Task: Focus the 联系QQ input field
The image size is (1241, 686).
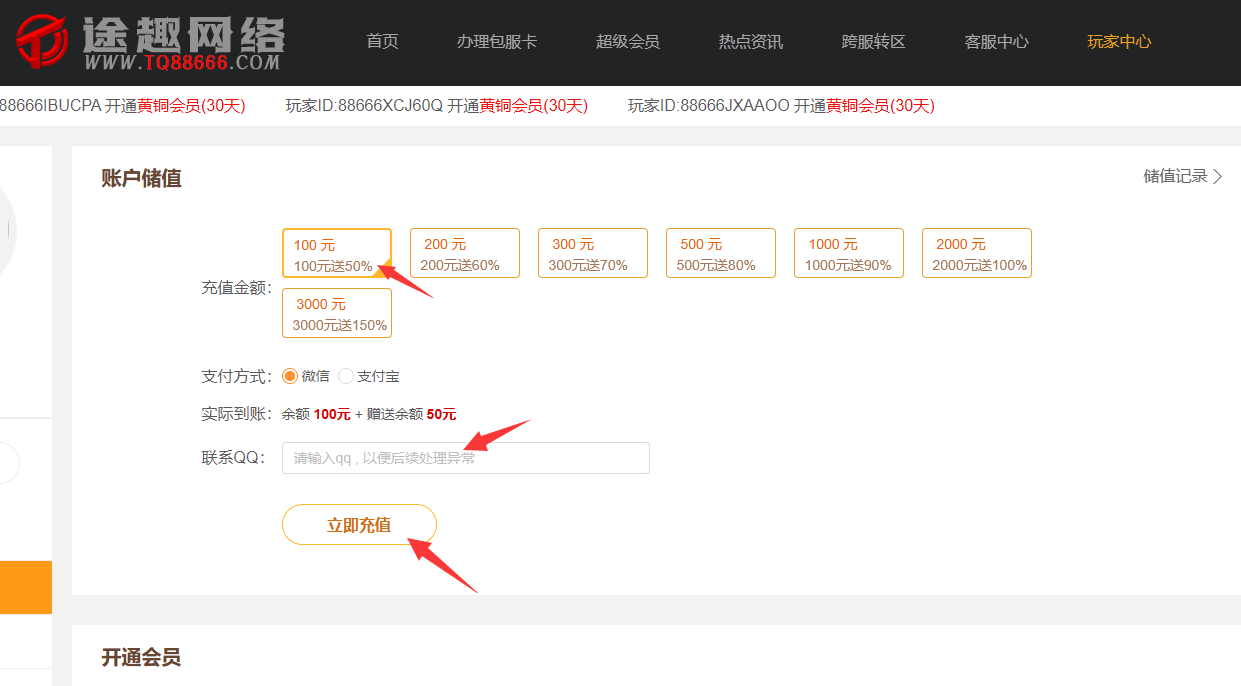Action: (465, 458)
